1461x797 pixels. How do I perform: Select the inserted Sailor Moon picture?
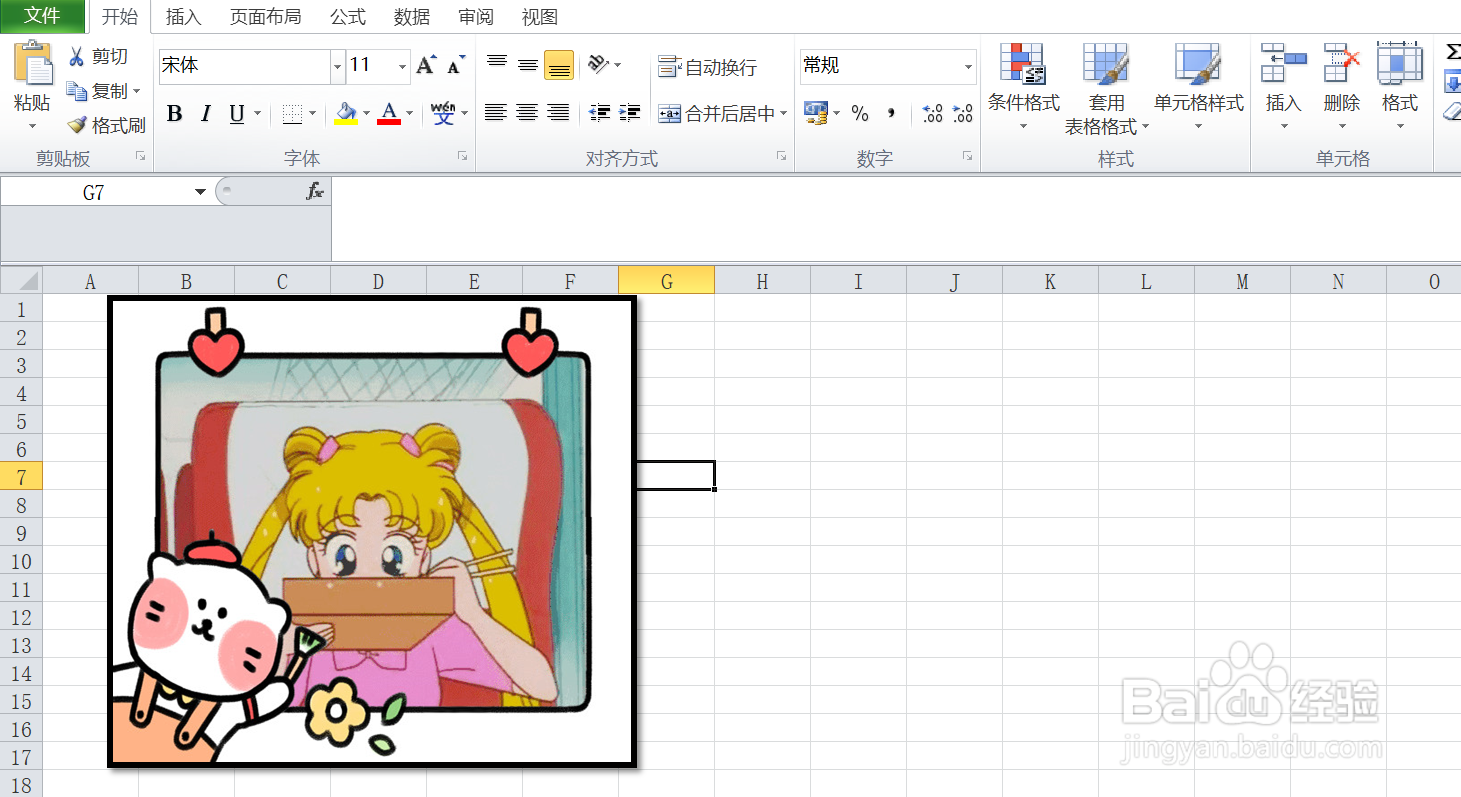pos(372,532)
